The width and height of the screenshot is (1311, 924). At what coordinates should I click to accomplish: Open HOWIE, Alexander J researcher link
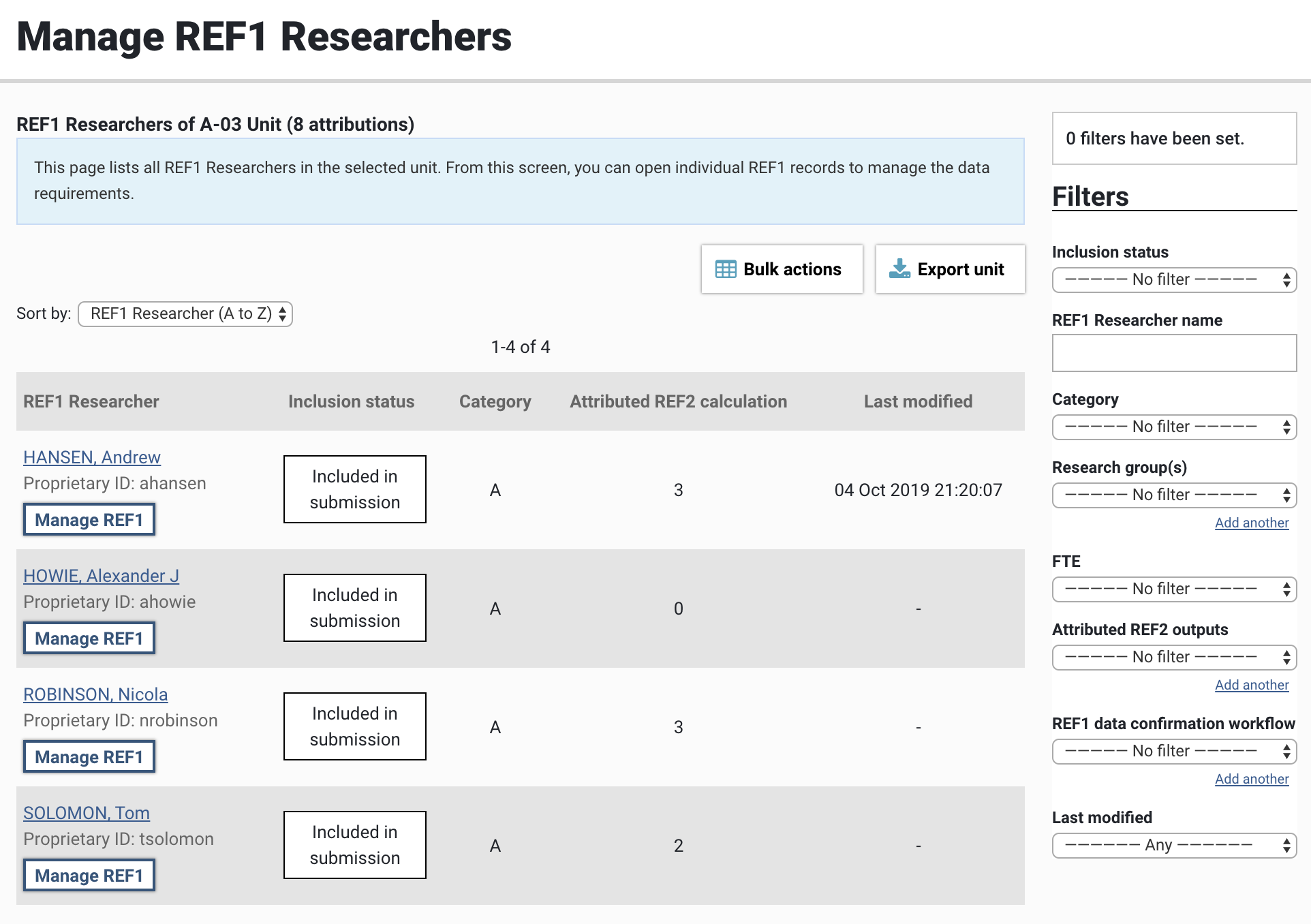coord(101,576)
